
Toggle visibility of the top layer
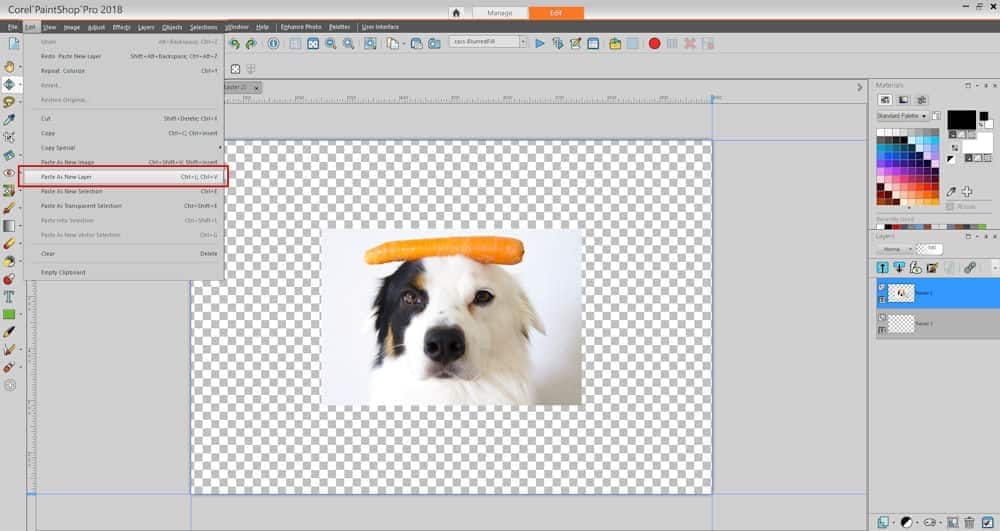(882, 288)
